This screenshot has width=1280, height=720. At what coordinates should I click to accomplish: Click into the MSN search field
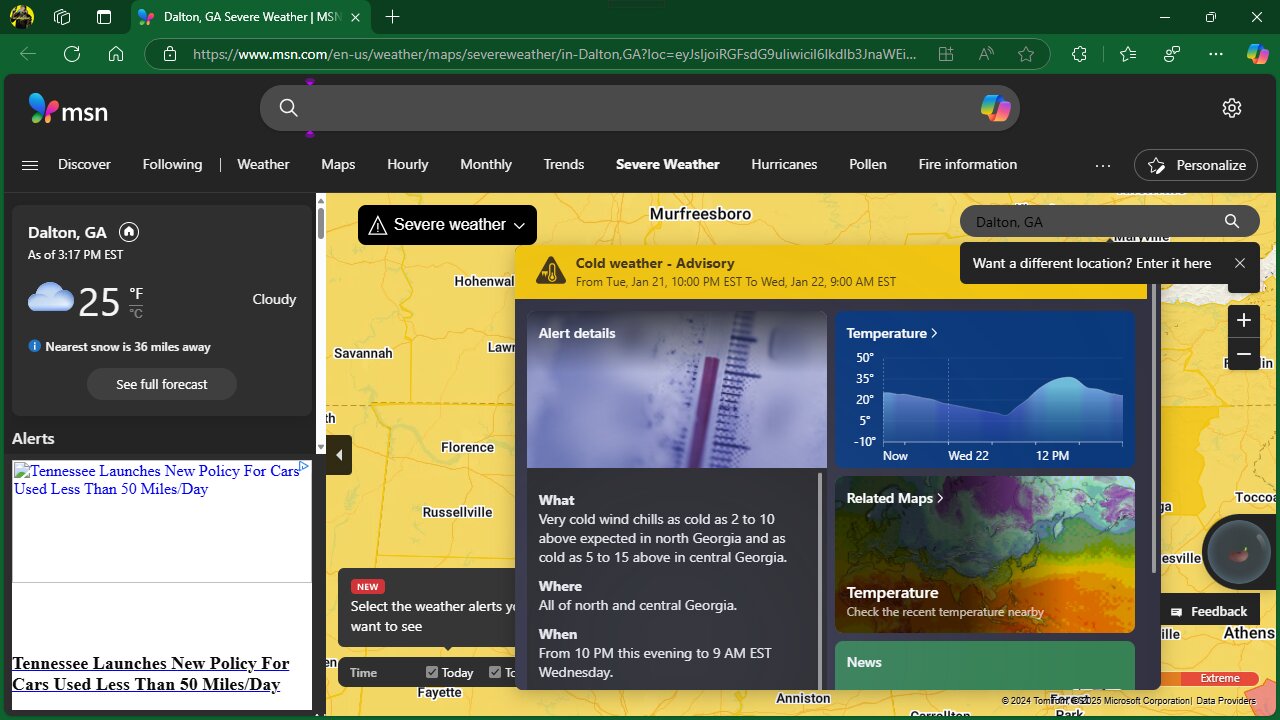click(x=640, y=108)
